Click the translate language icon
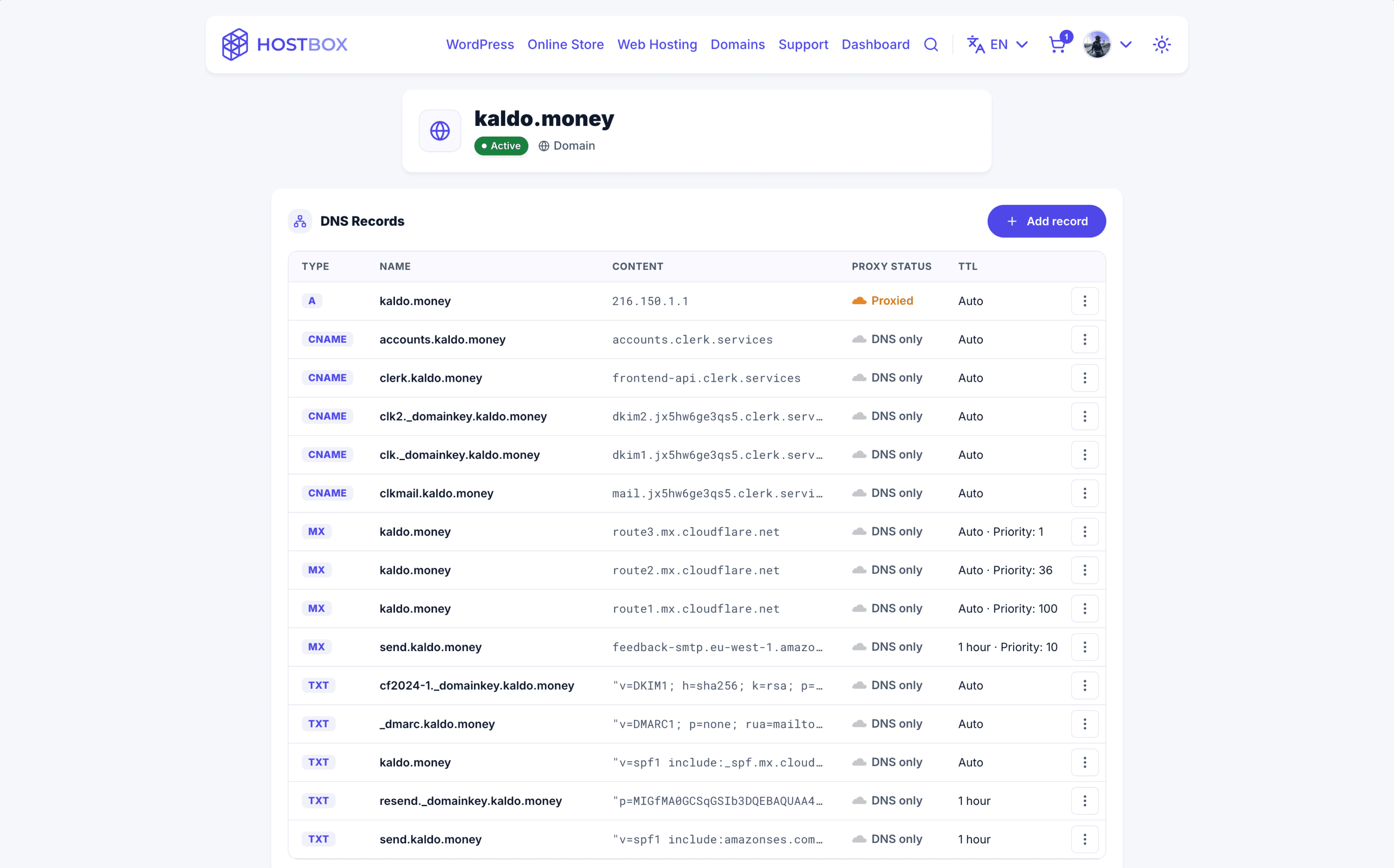 [975, 45]
